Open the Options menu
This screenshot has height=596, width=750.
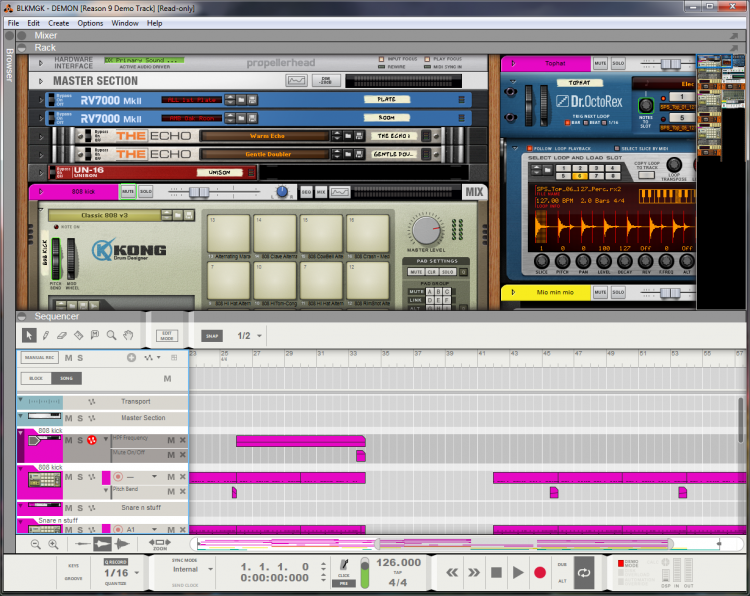[x=90, y=22]
